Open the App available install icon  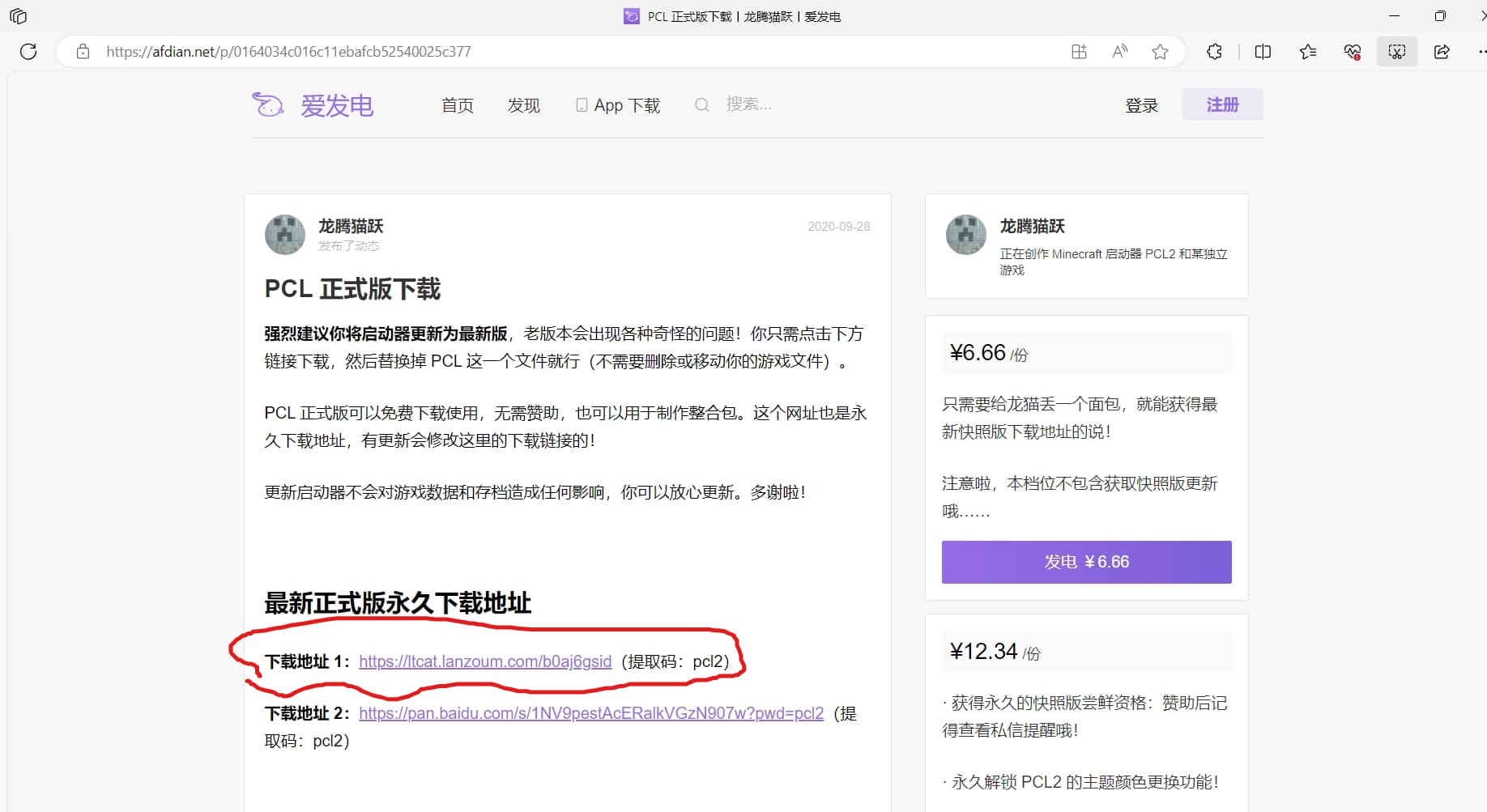(x=1079, y=51)
